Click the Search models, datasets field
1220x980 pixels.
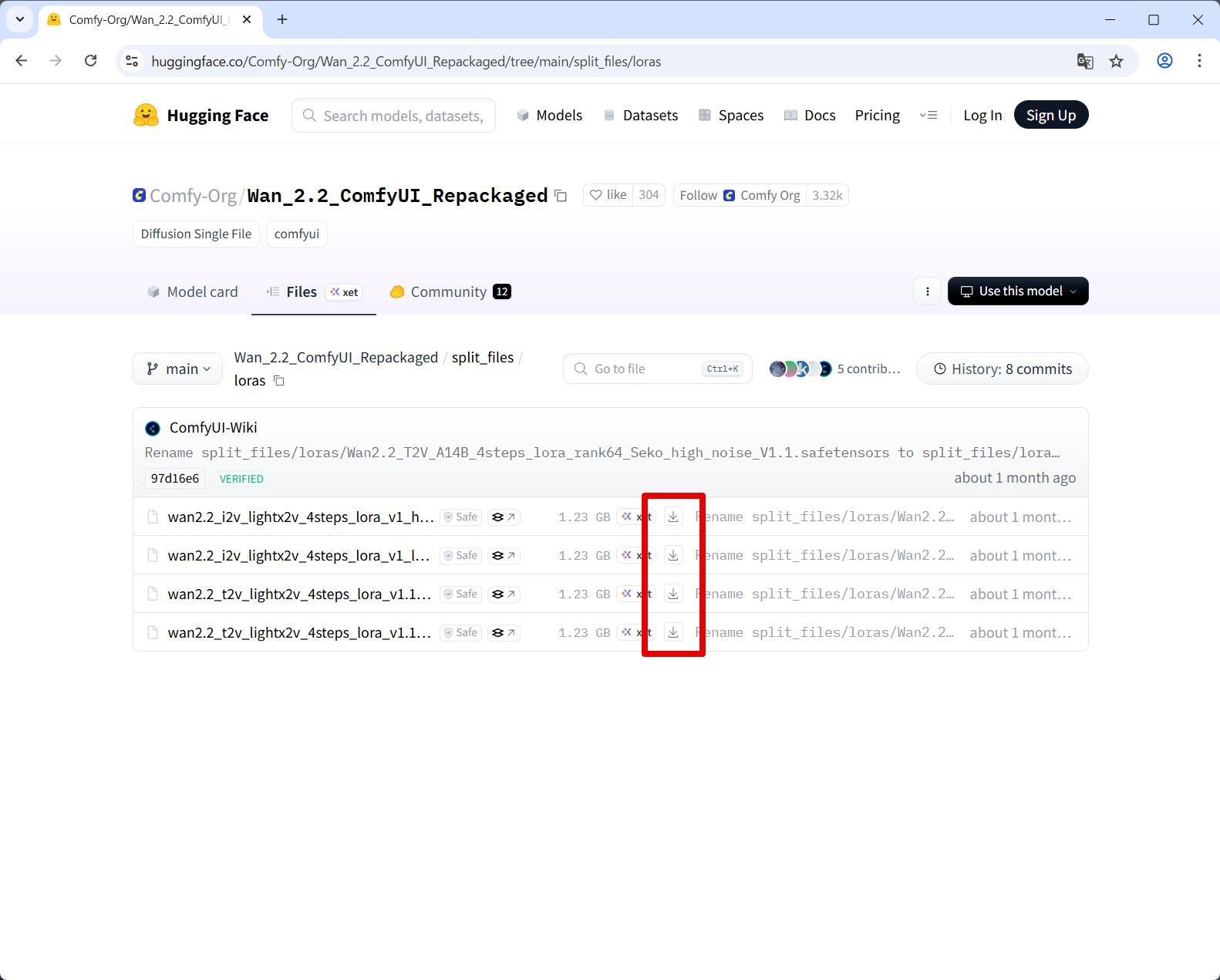[x=393, y=115]
